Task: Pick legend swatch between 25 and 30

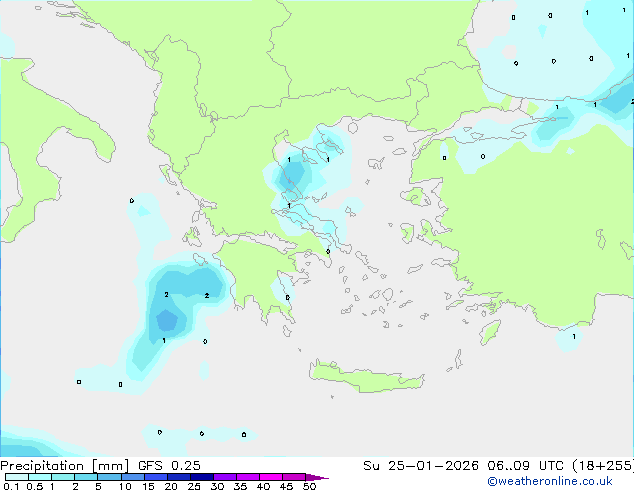Action: pyautogui.click(x=202, y=477)
